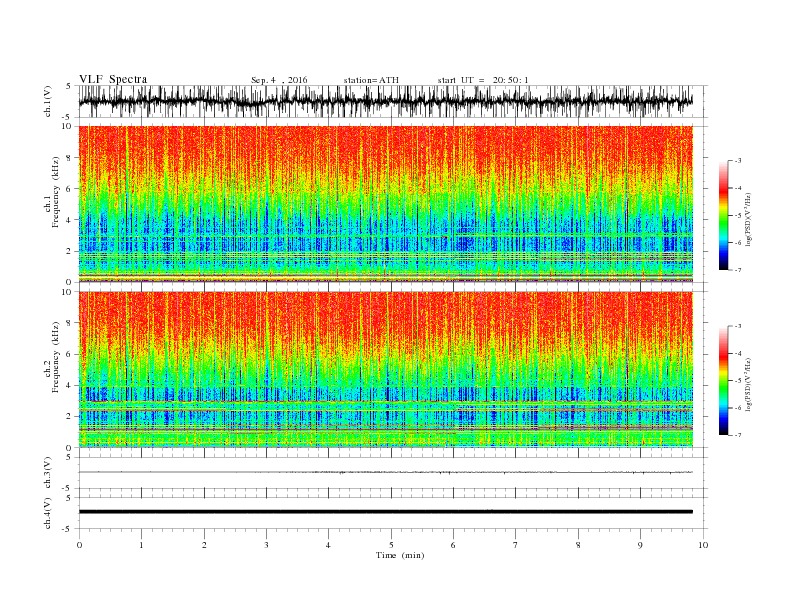Click time axis tick label "3"

click(266, 545)
